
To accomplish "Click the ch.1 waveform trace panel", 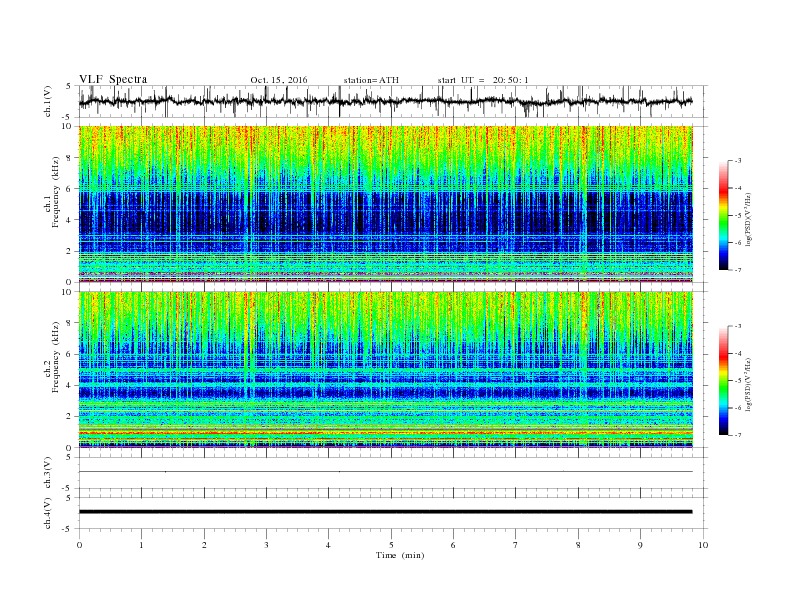I will pyautogui.click(x=393, y=101).
